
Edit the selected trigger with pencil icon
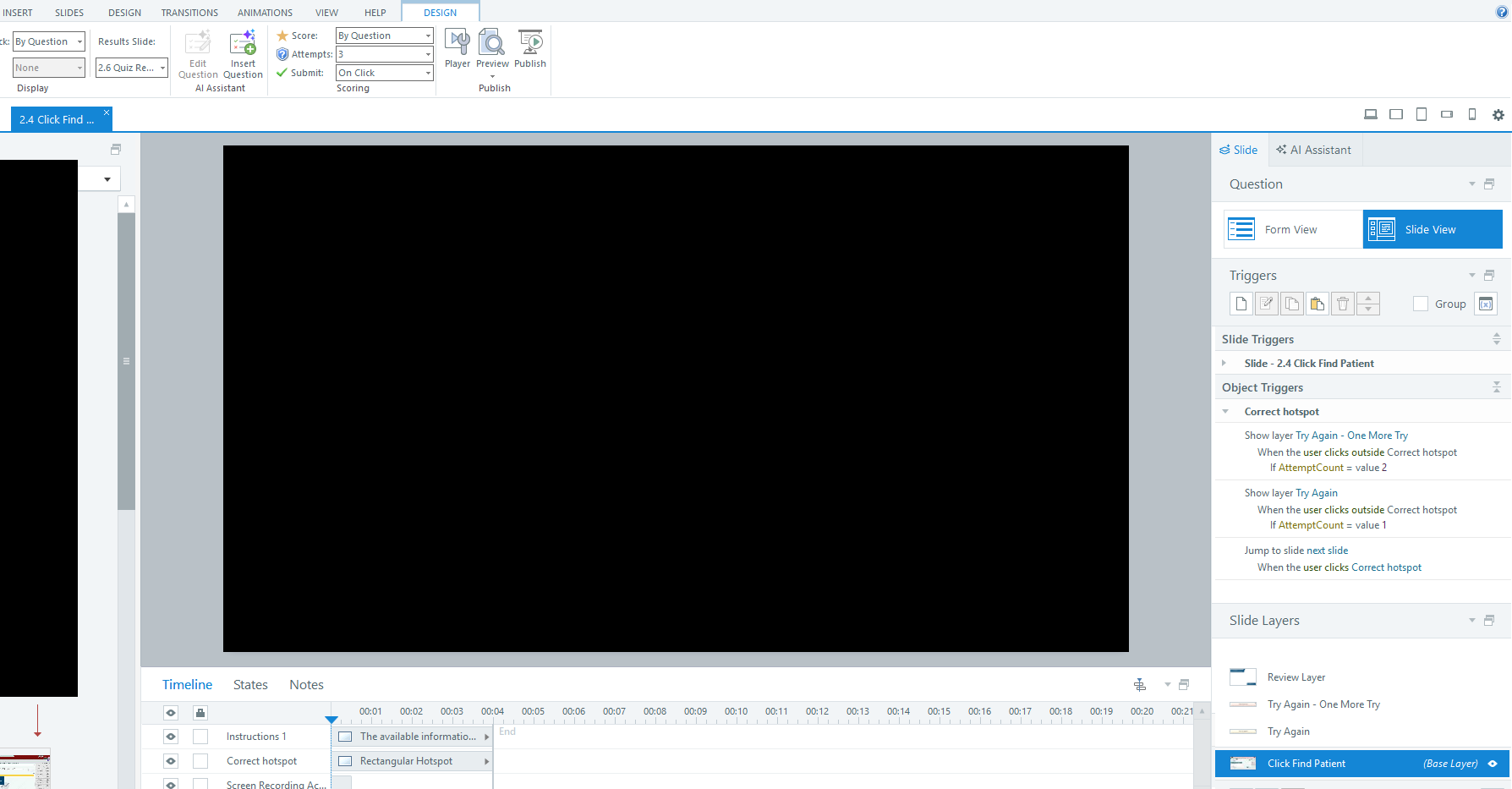1267,304
